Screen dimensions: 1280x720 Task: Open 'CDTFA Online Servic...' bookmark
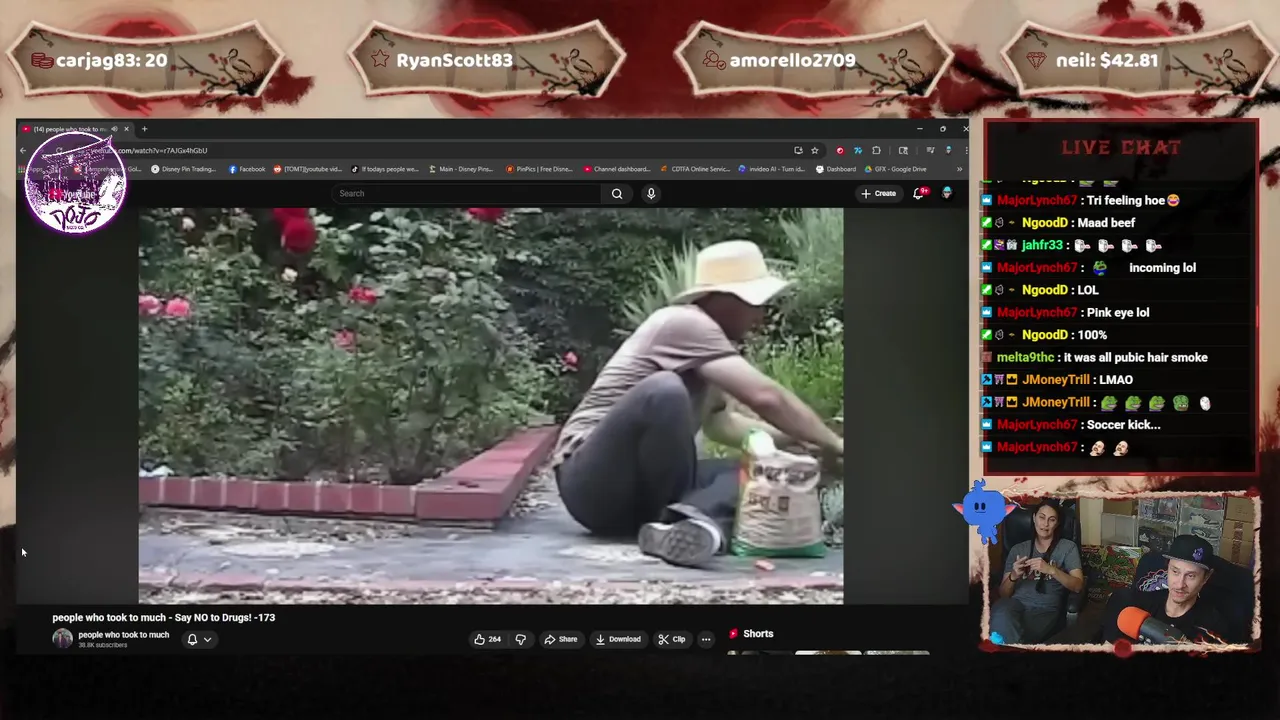tap(695, 169)
